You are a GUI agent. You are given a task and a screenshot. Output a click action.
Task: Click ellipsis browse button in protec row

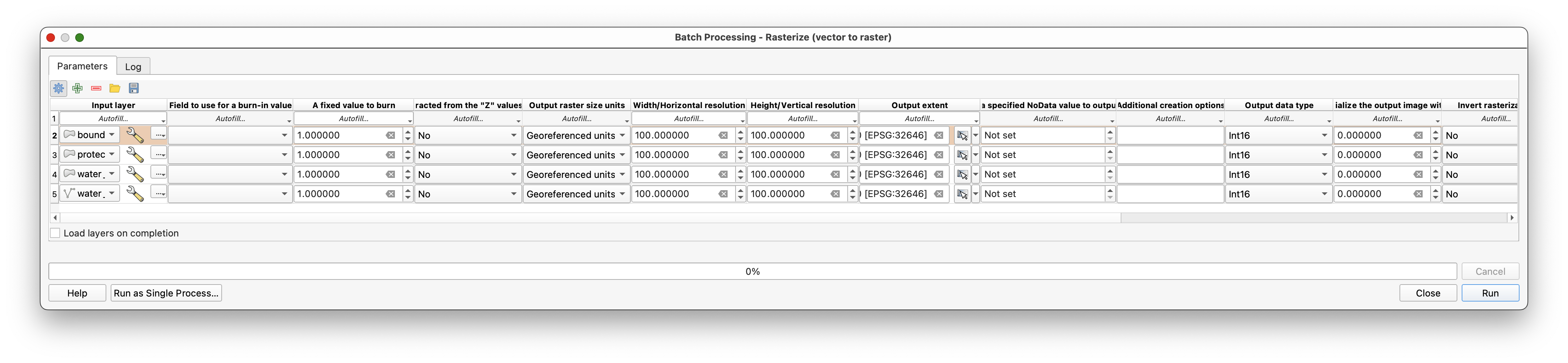(159, 154)
